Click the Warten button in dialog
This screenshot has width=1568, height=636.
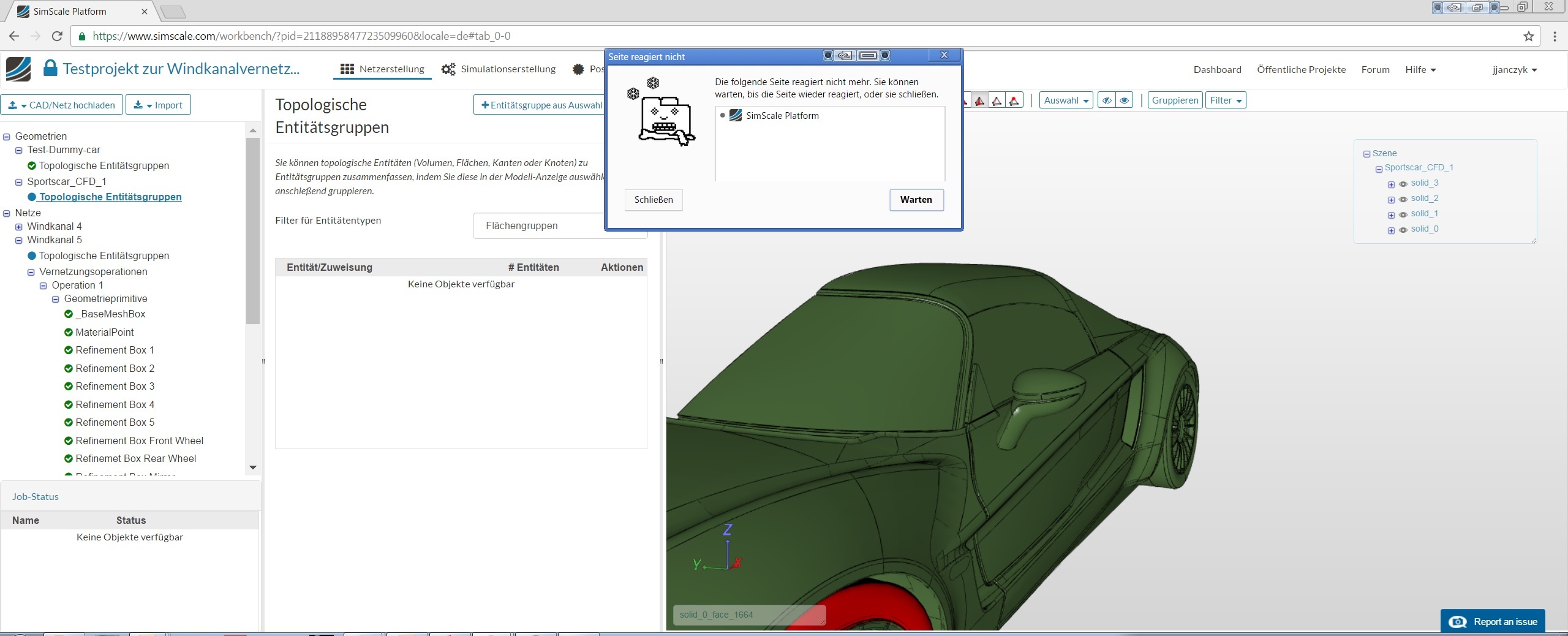[916, 200]
